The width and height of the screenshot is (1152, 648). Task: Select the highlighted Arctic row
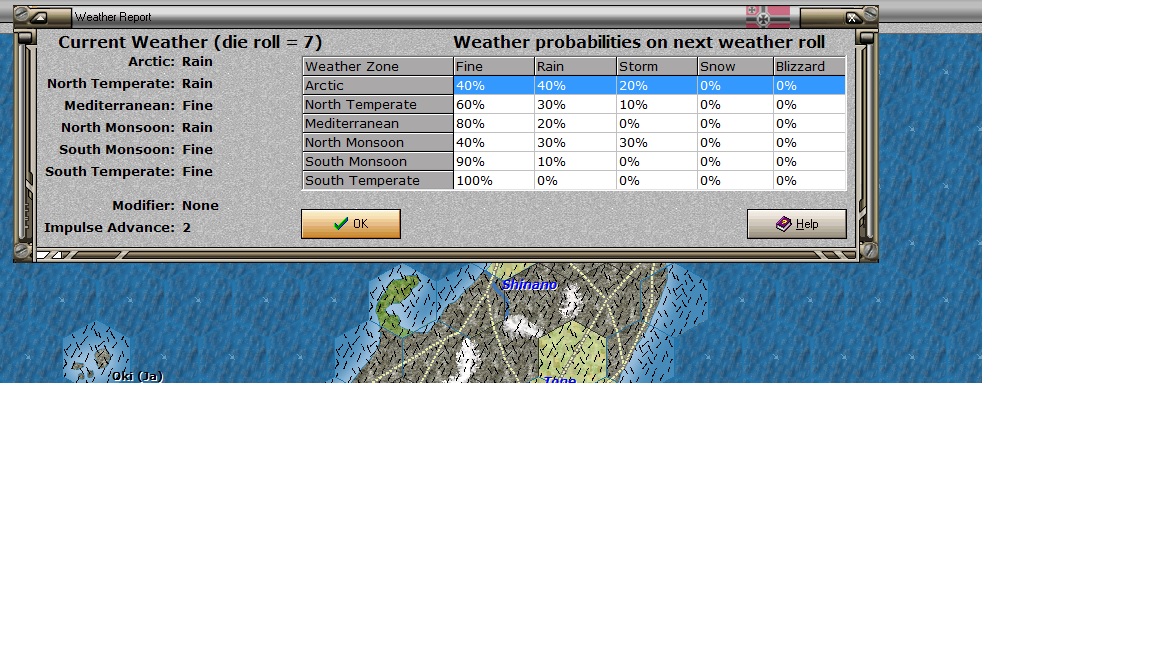click(x=377, y=85)
